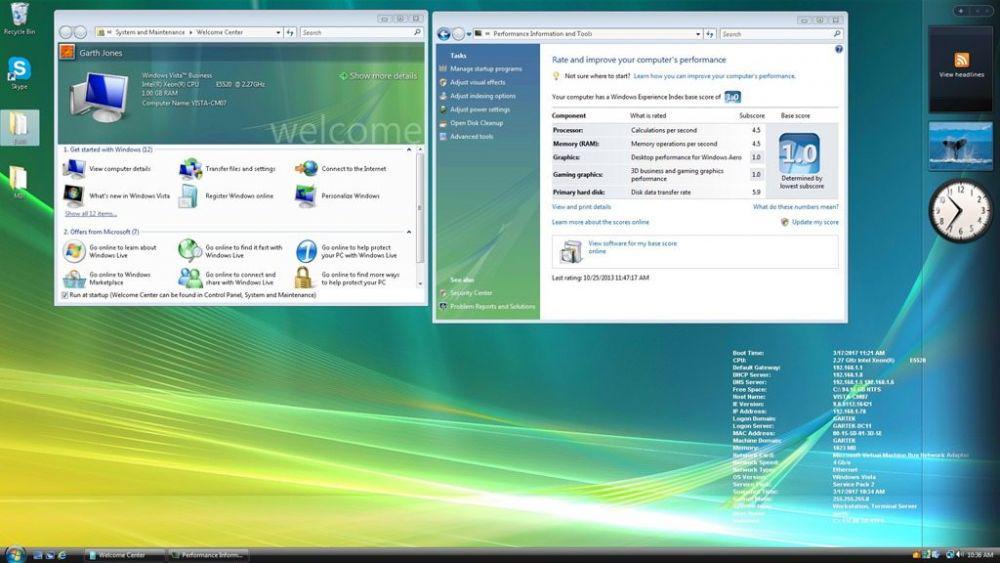Click System and Maintenance in address breadcrumb
Image resolution: width=1000 pixels, height=563 pixels.
(x=150, y=32)
